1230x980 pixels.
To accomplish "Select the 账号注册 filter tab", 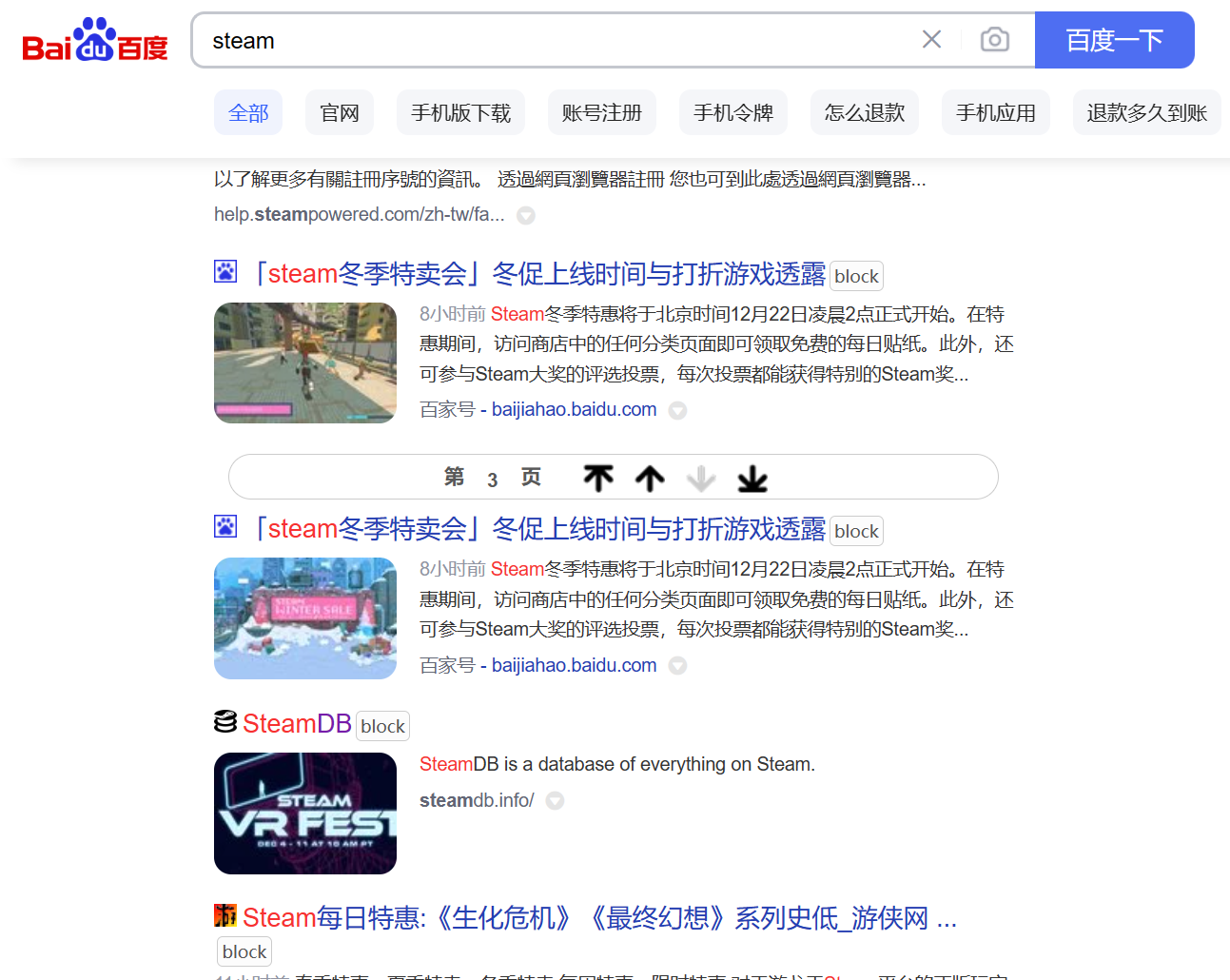I will (x=602, y=113).
